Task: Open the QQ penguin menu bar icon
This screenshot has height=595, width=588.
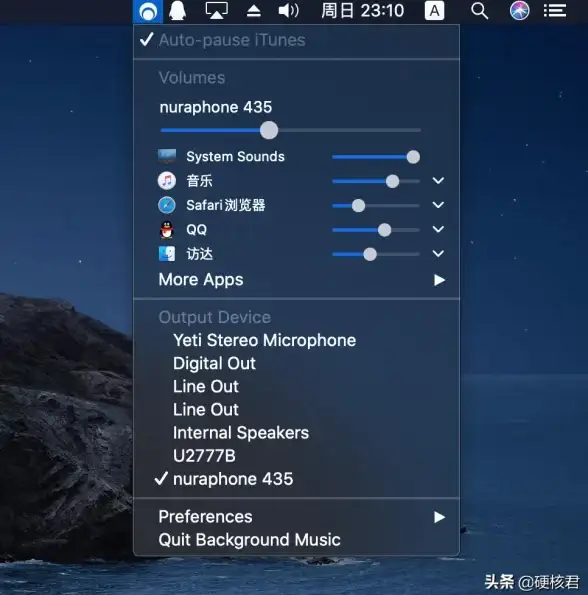Action: click(x=178, y=11)
